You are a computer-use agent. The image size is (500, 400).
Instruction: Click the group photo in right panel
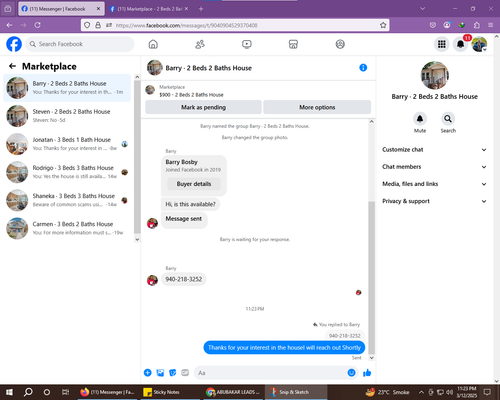click(434, 75)
